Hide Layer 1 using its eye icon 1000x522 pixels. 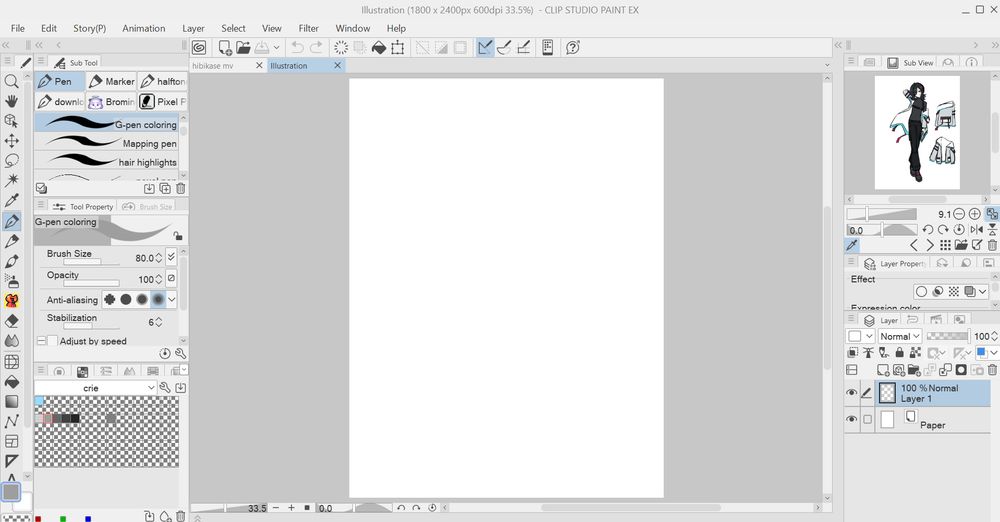(x=852, y=393)
